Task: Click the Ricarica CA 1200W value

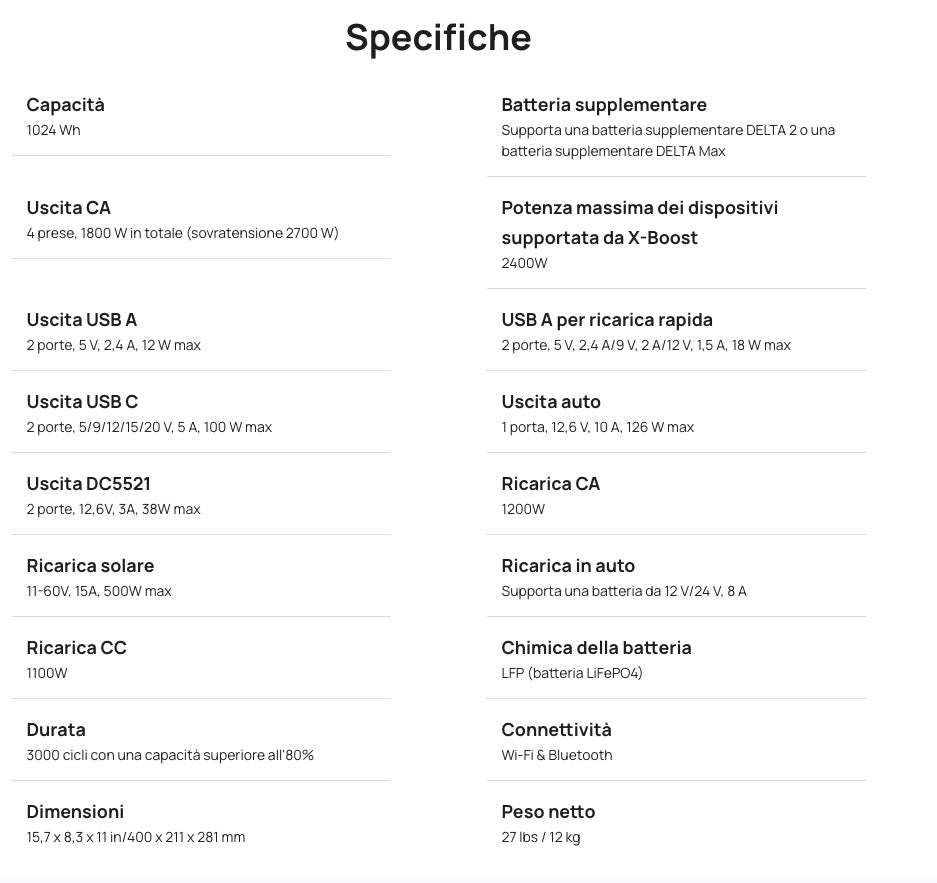Action: (523, 509)
